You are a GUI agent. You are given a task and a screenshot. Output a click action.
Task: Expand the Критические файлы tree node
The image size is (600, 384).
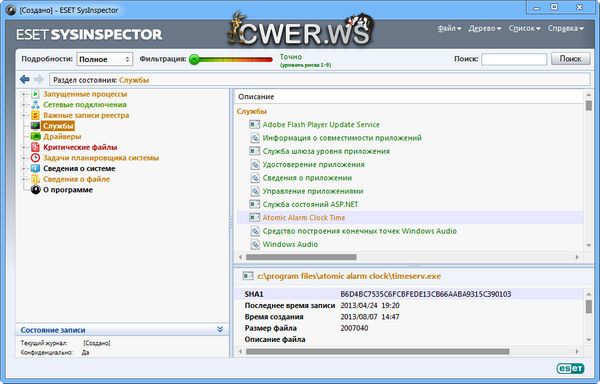coord(24,147)
